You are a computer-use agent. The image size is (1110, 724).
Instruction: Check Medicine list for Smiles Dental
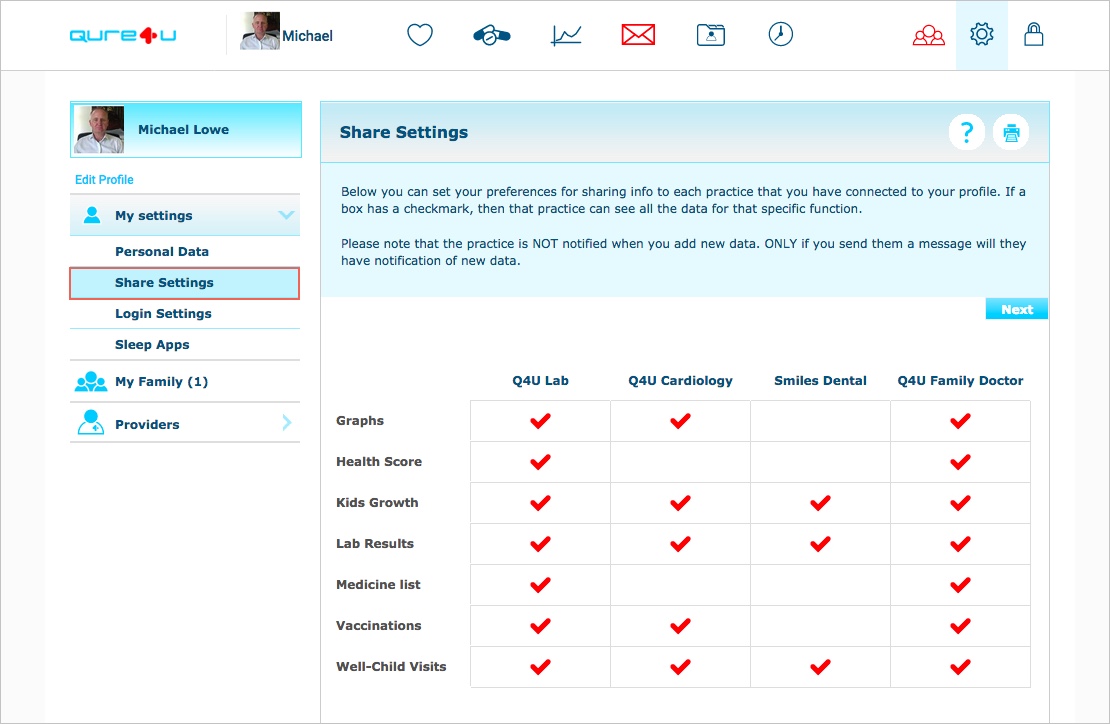click(x=820, y=585)
